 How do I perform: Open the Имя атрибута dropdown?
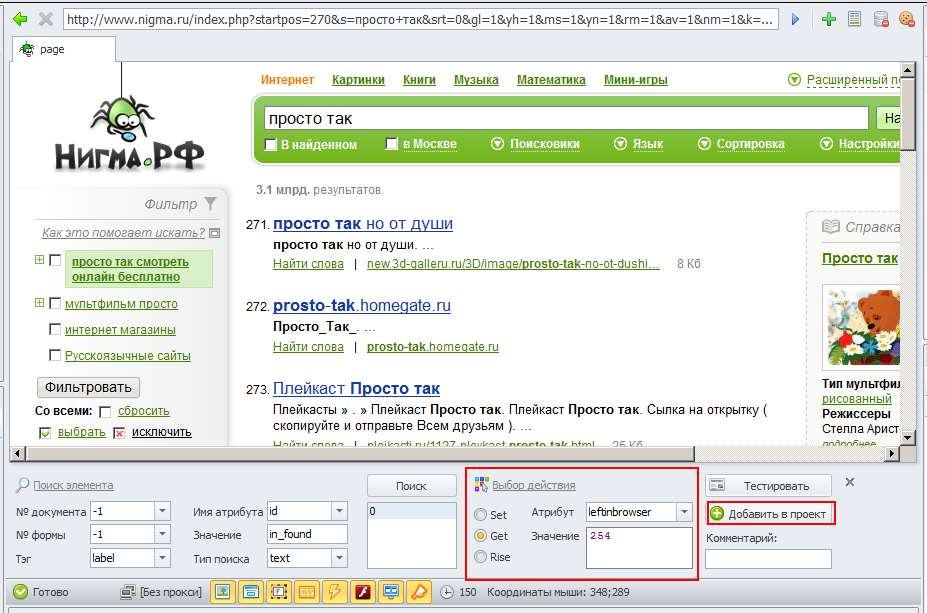click(339, 511)
